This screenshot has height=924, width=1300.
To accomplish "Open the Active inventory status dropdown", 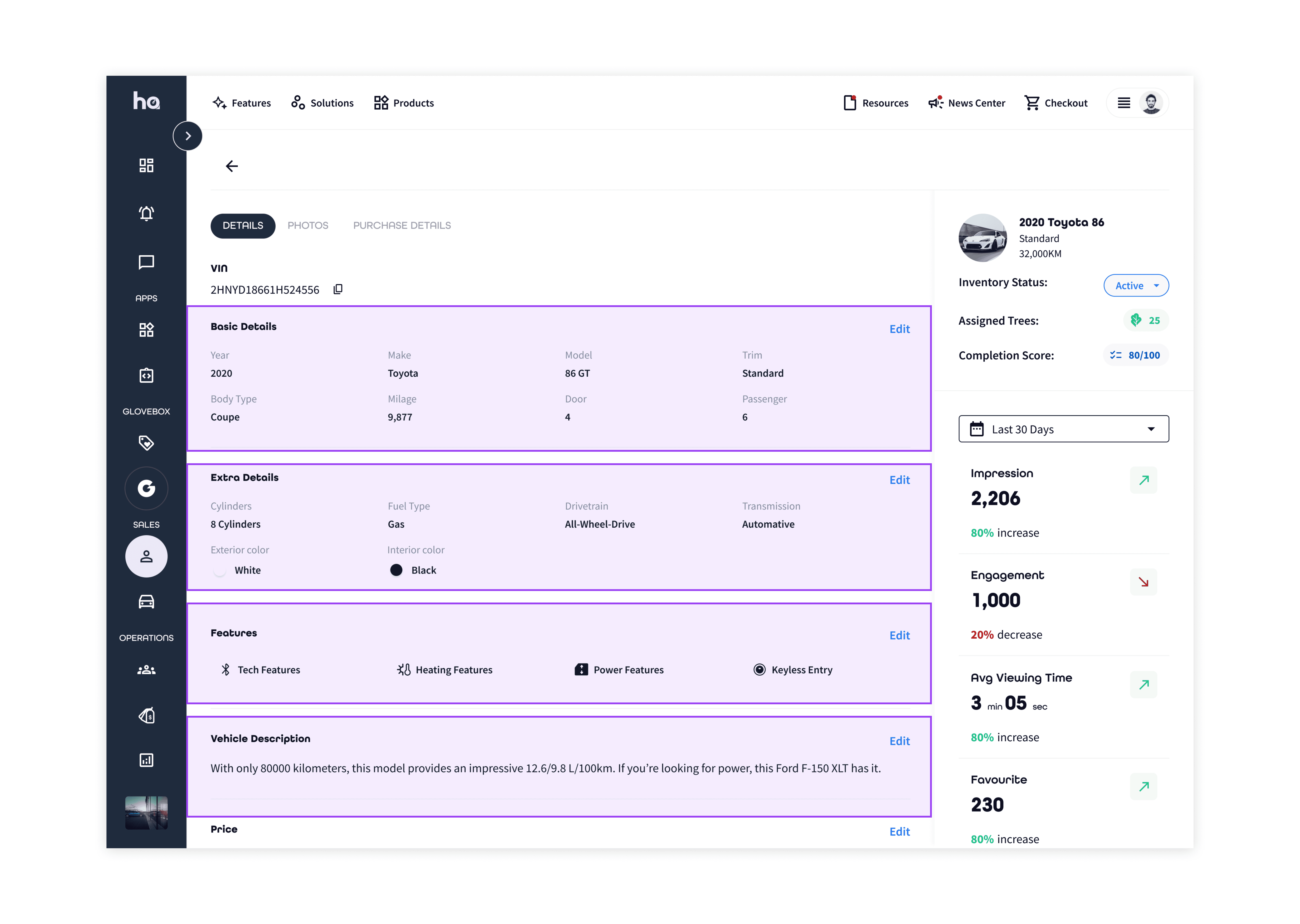I will coord(1136,286).
